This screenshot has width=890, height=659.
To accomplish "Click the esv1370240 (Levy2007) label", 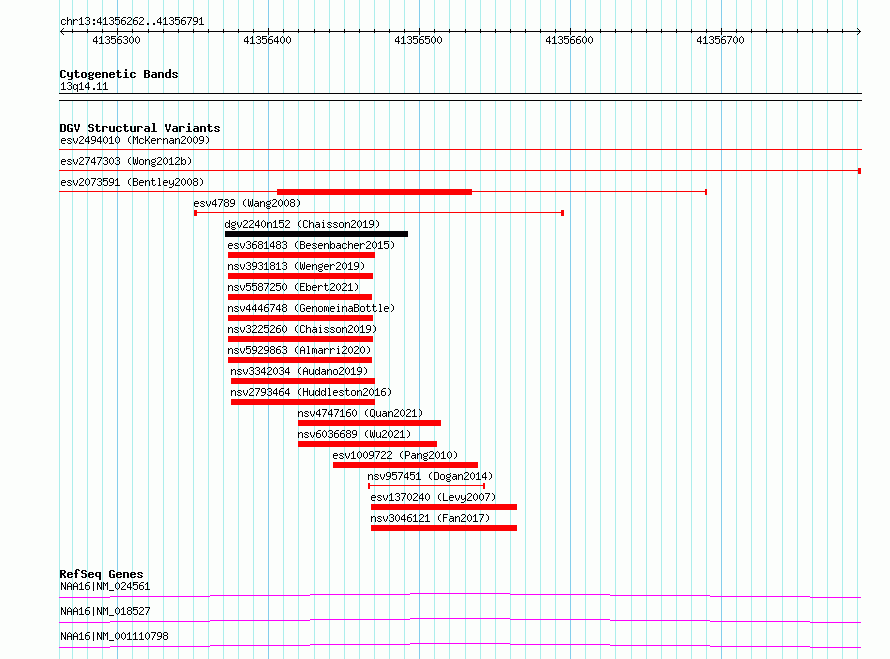I will point(433,497).
